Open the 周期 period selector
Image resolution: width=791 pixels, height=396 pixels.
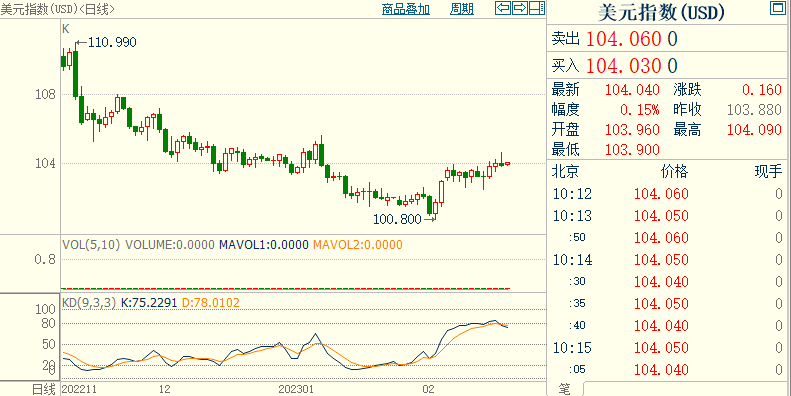tap(462, 9)
